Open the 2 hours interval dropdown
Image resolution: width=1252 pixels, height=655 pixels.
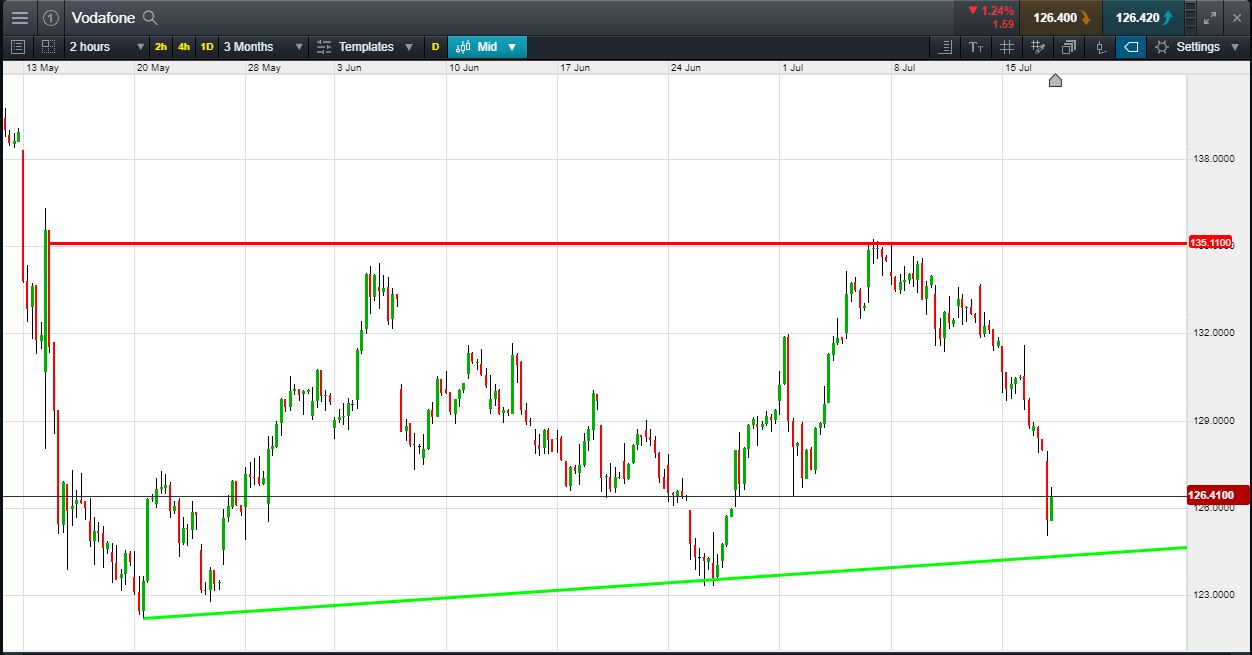click(x=106, y=47)
